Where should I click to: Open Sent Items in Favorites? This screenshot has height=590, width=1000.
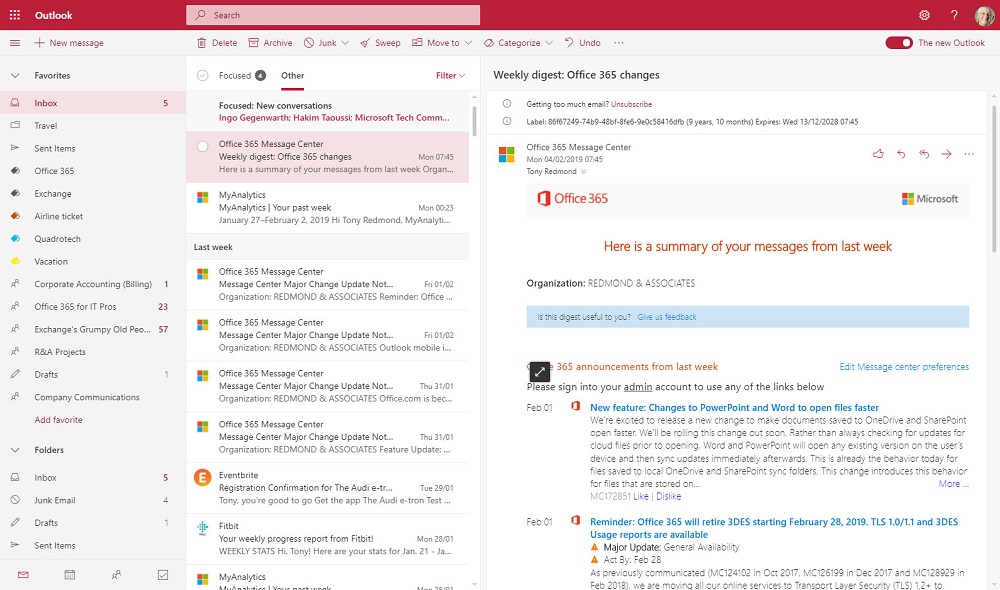[92, 148]
